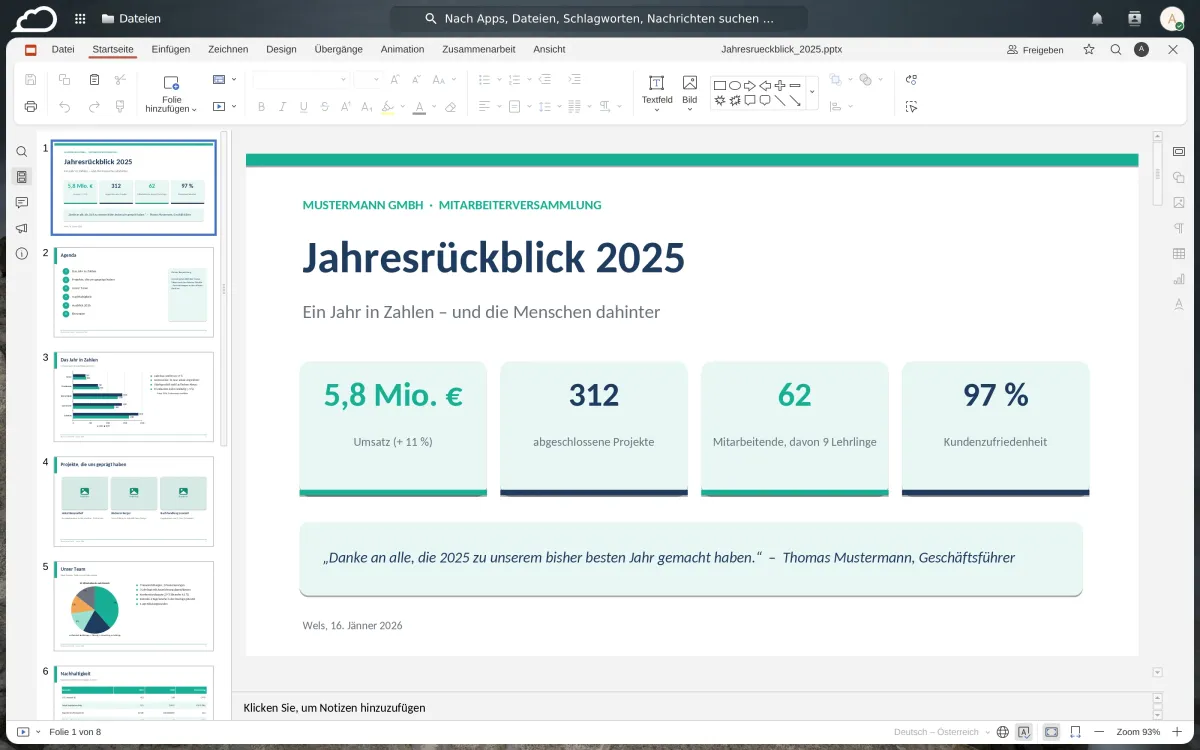Insert a line with arrow end

coord(795,100)
